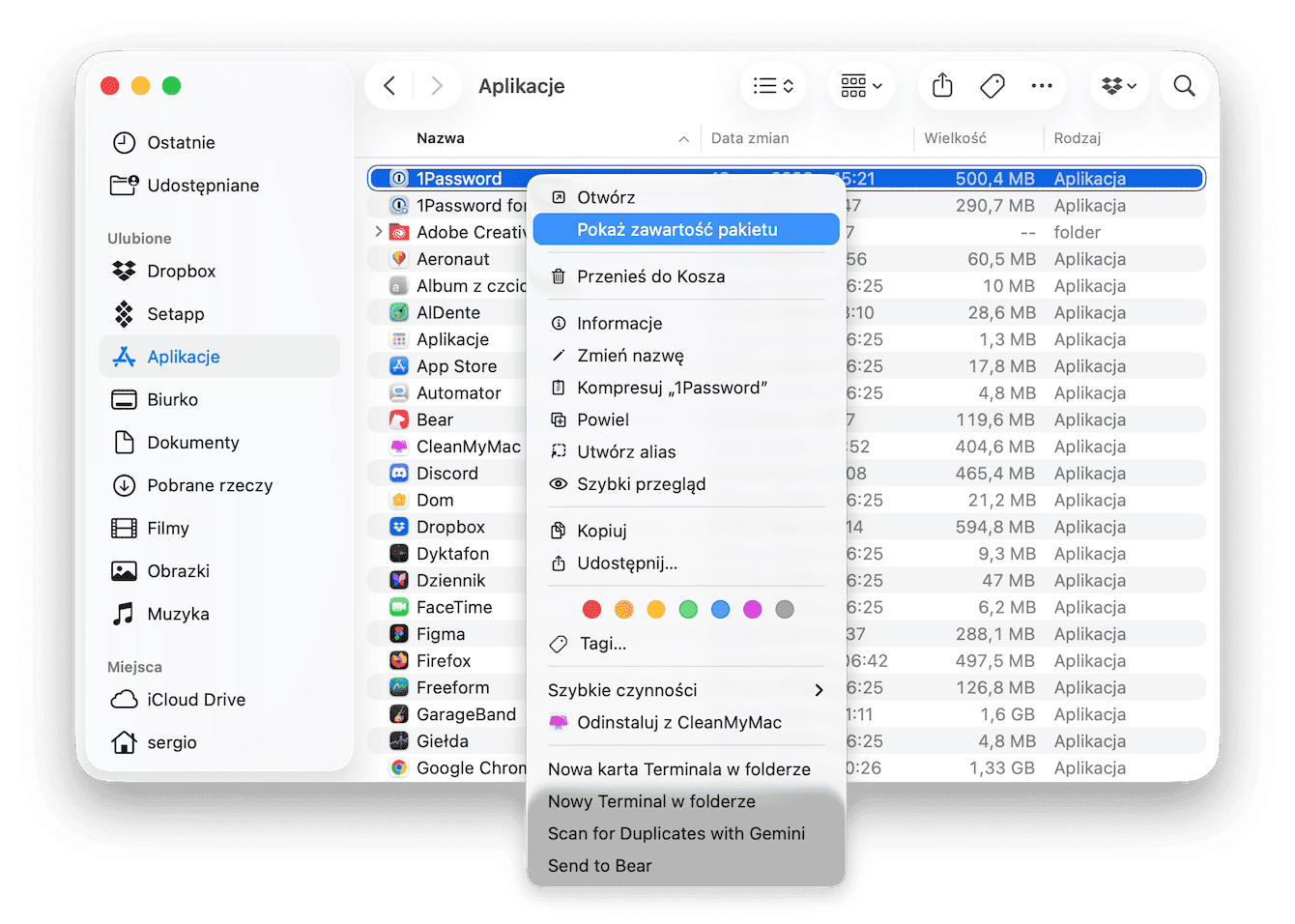
Task: Sort by the Data zmian column
Action: pyautogui.click(x=750, y=138)
